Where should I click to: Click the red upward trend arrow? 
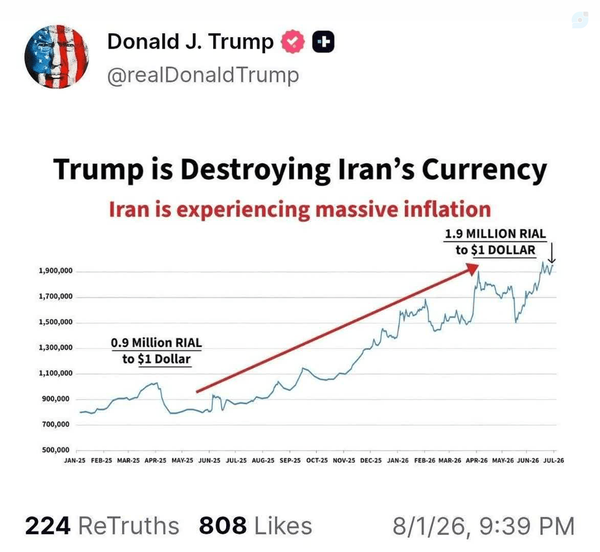338,328
